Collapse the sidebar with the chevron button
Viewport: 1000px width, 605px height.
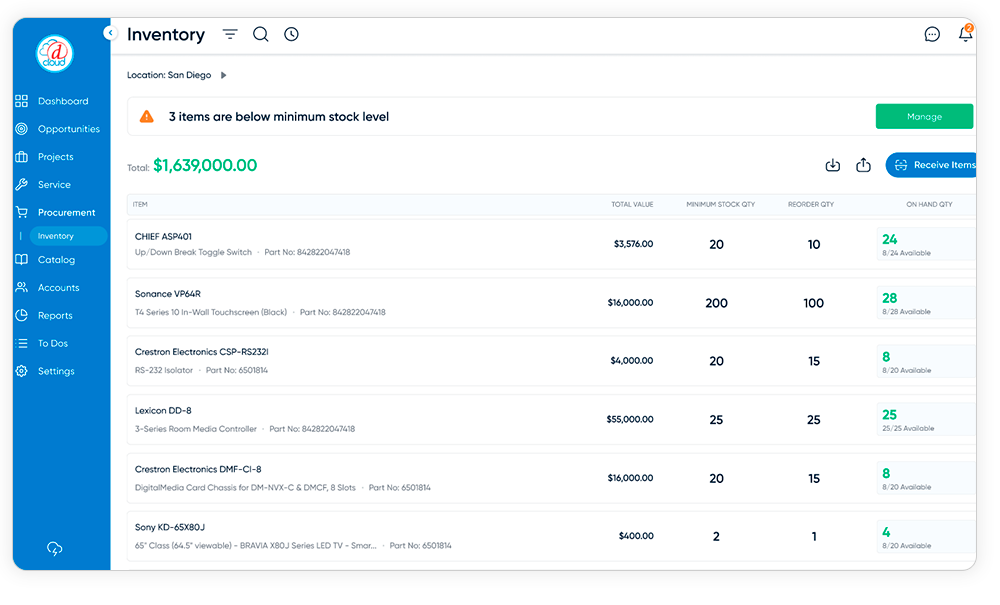(110, 33)
